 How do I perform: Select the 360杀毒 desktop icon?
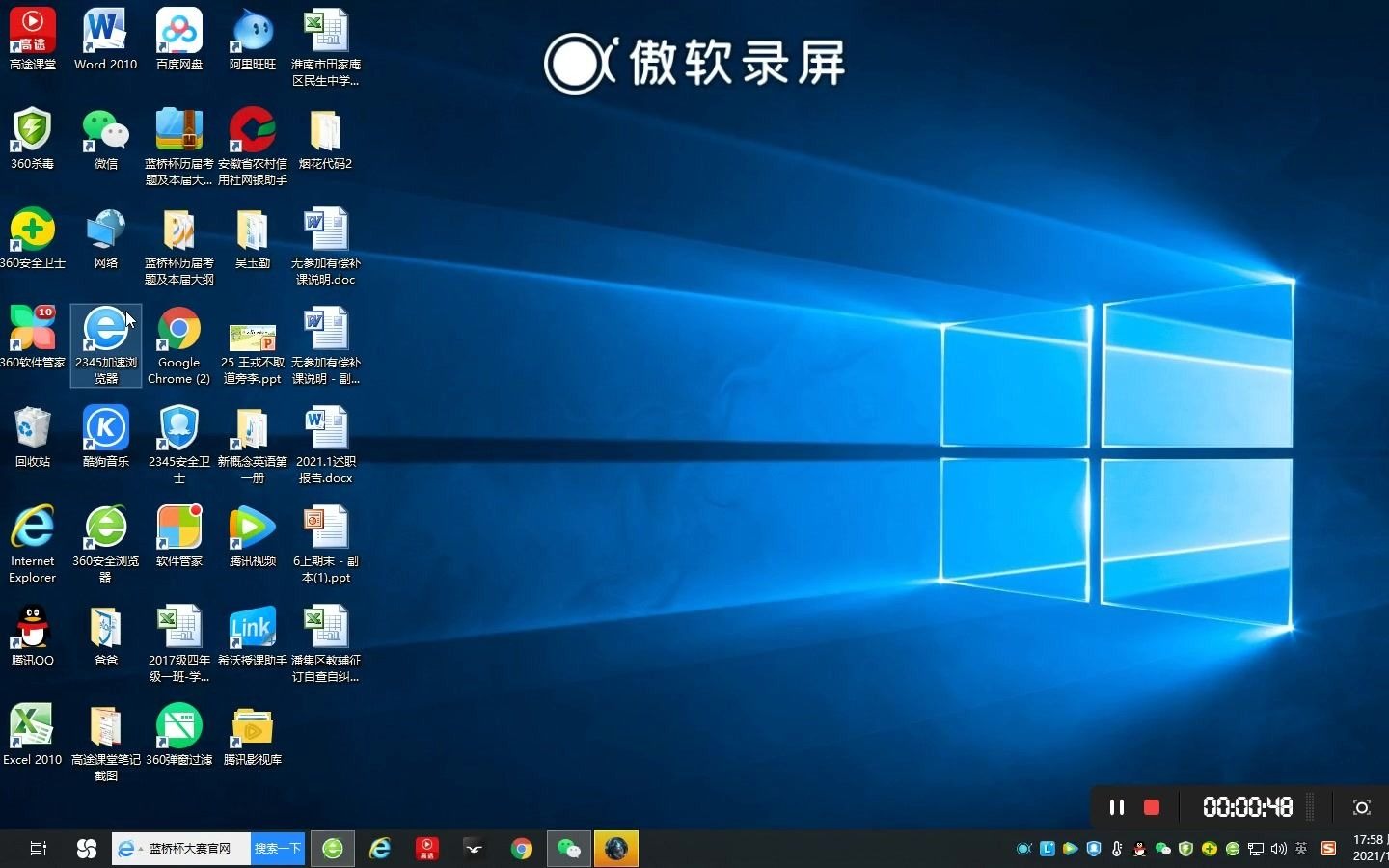33,139
